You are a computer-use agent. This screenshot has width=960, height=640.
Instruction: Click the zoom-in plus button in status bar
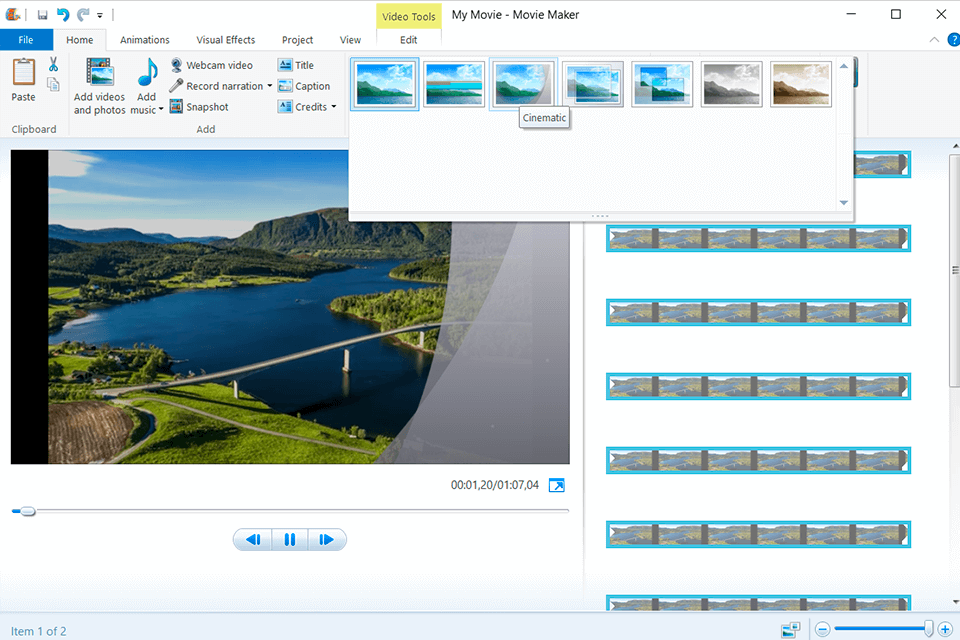coord(945,629)
